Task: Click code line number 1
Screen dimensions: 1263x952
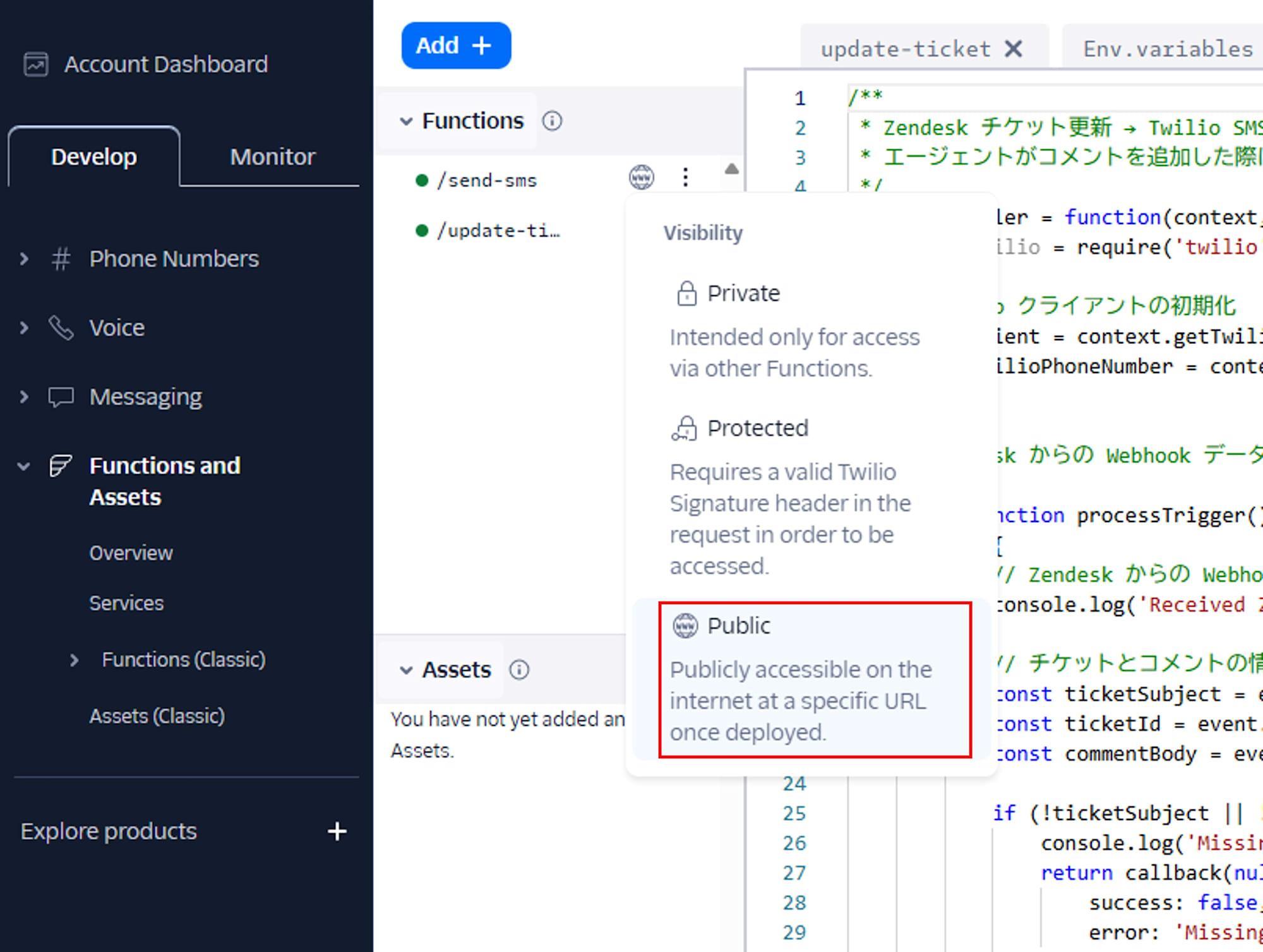Action: [x=799, y=98]
